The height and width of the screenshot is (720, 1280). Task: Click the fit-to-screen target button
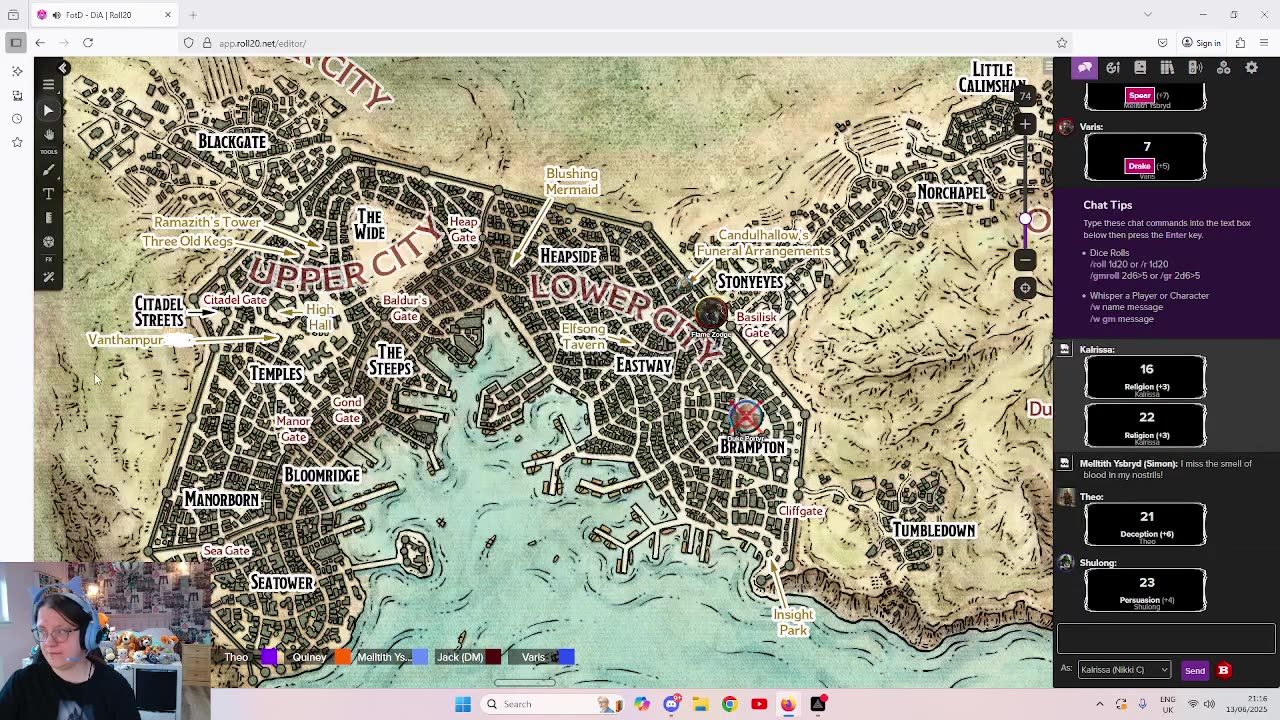(1025, 288)
